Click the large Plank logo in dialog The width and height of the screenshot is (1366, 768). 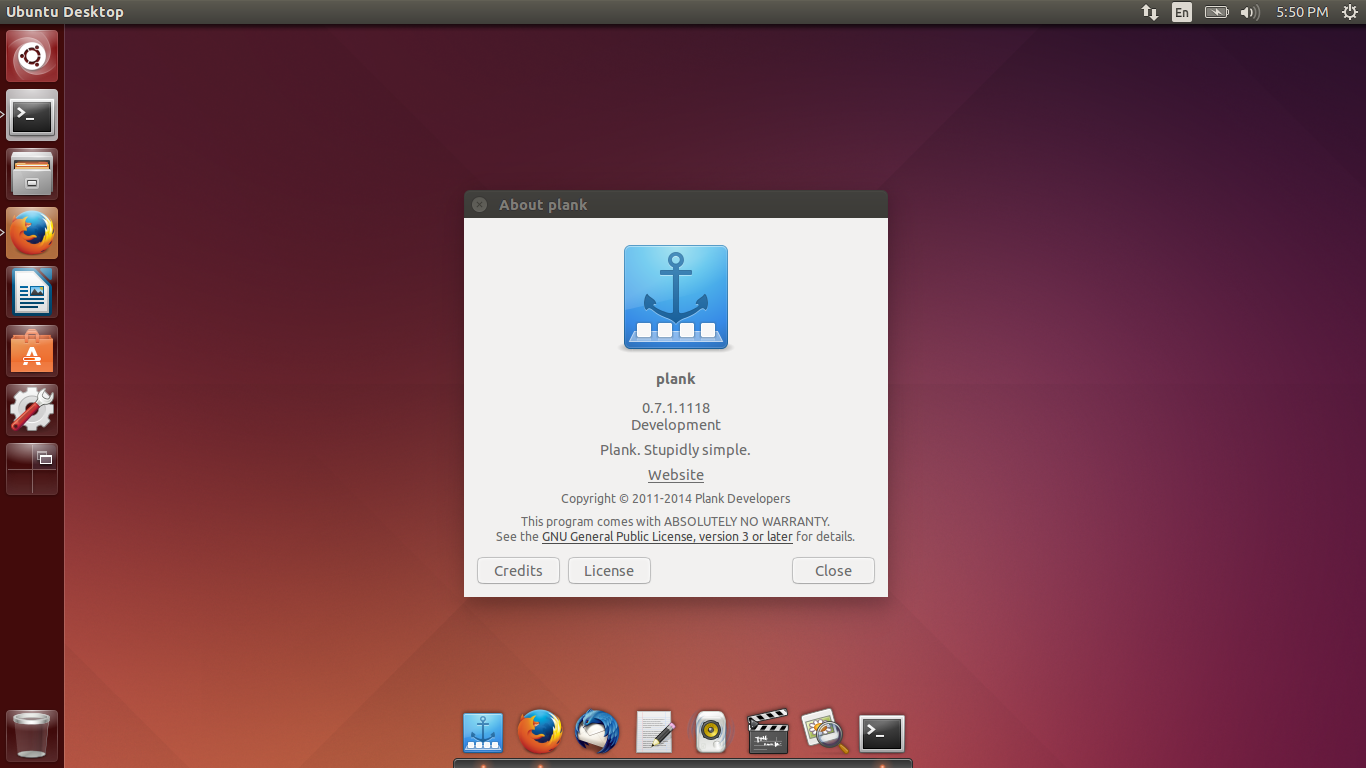[676, 298]
